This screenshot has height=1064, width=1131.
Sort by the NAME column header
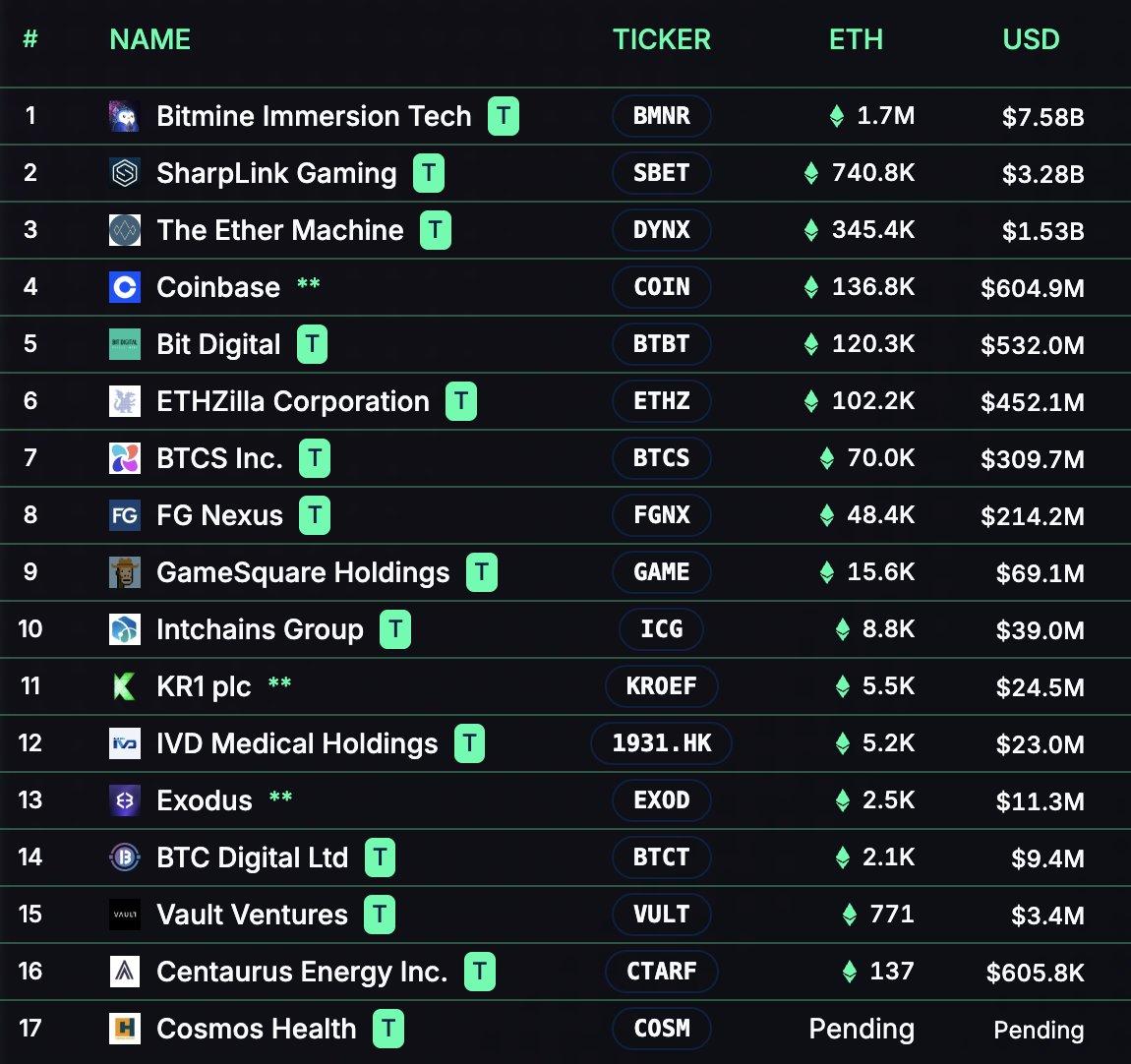(x=149, y=39)
